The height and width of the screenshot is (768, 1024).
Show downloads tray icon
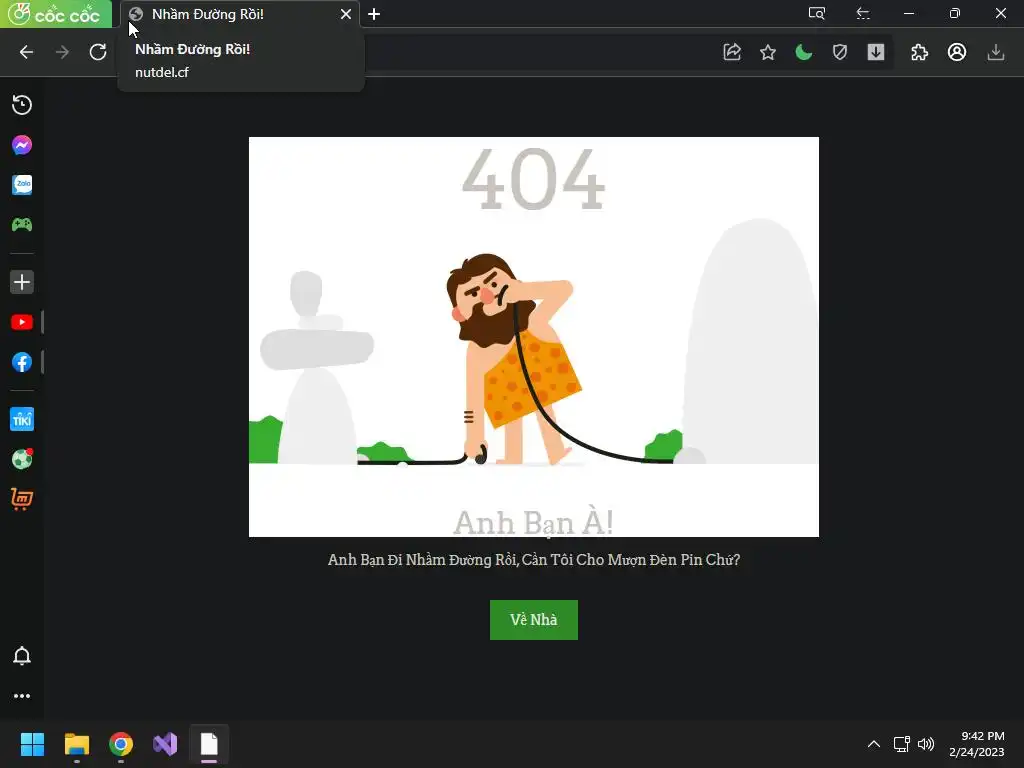(x=995, y=52)
